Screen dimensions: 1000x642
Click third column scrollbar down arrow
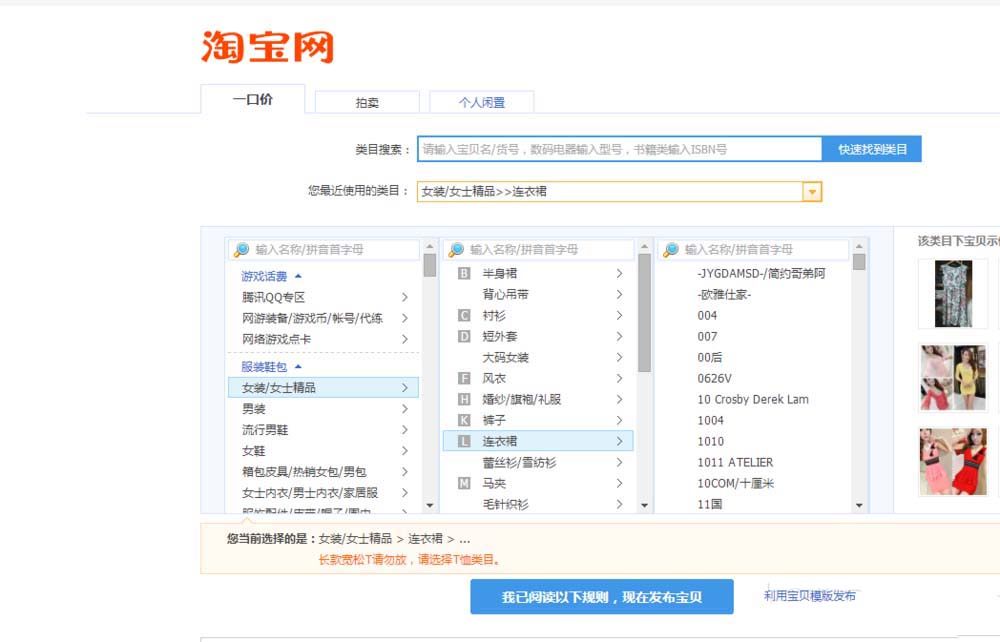click(859, 506)
